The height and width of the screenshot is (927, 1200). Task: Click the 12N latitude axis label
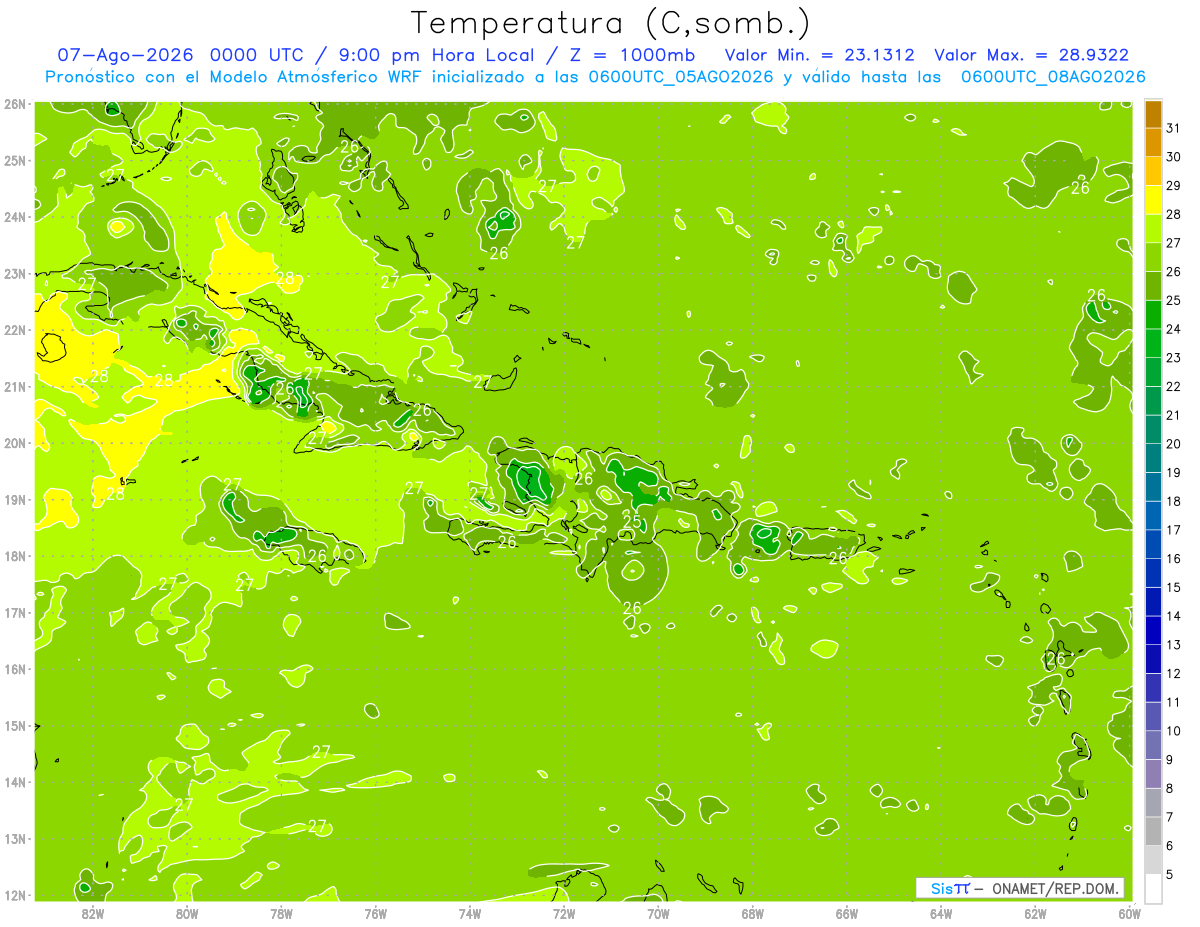point(14,895)
